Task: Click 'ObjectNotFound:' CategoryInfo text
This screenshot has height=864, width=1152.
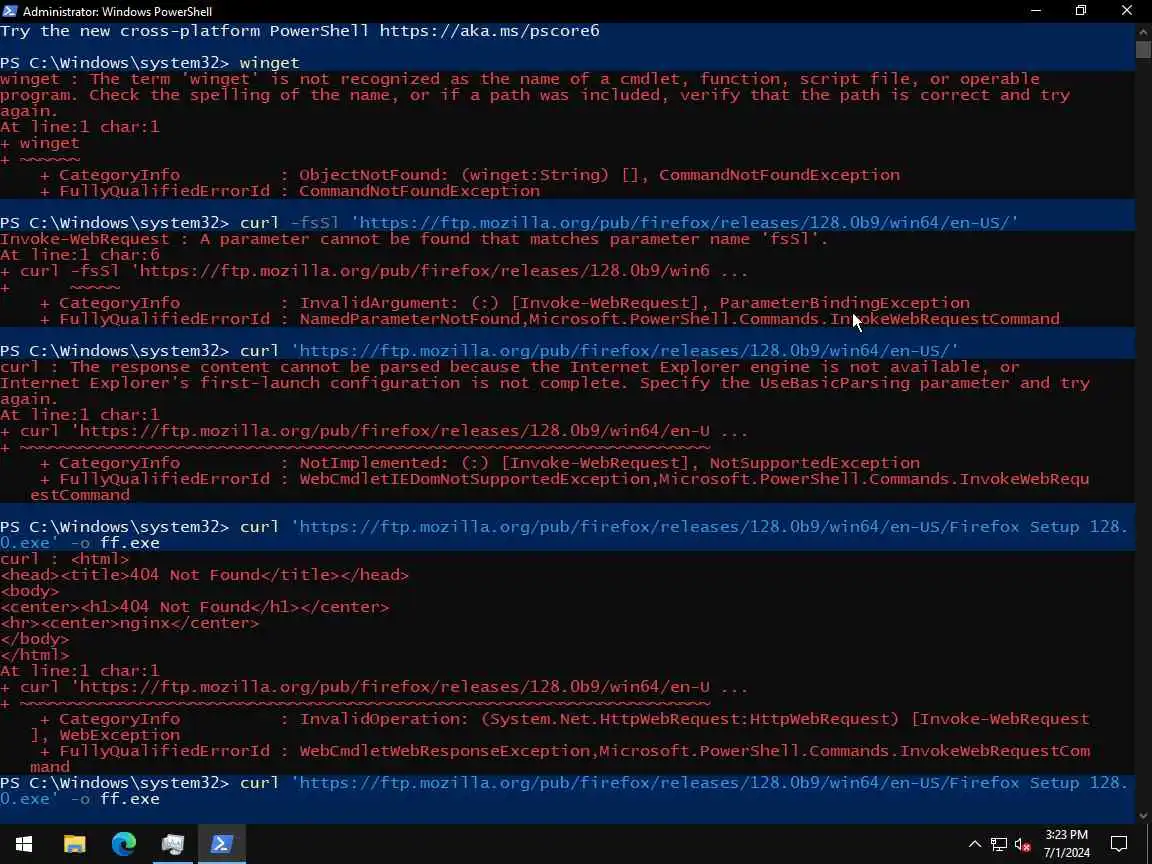Action: point(373,175)
